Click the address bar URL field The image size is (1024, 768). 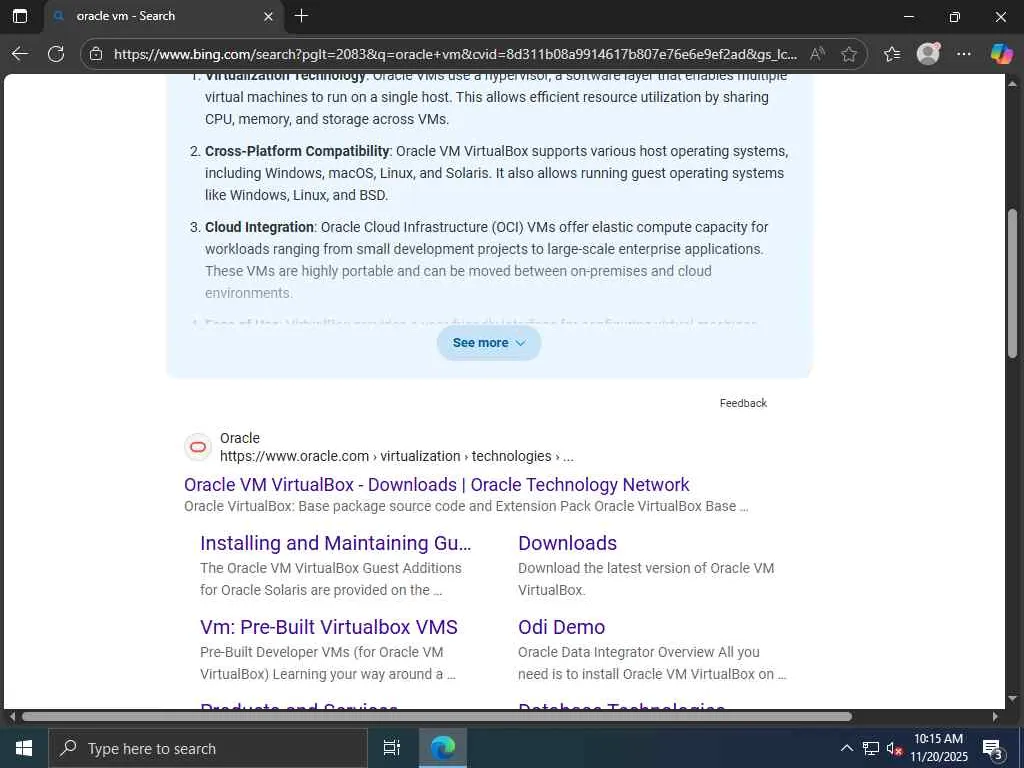click(455, 54)
